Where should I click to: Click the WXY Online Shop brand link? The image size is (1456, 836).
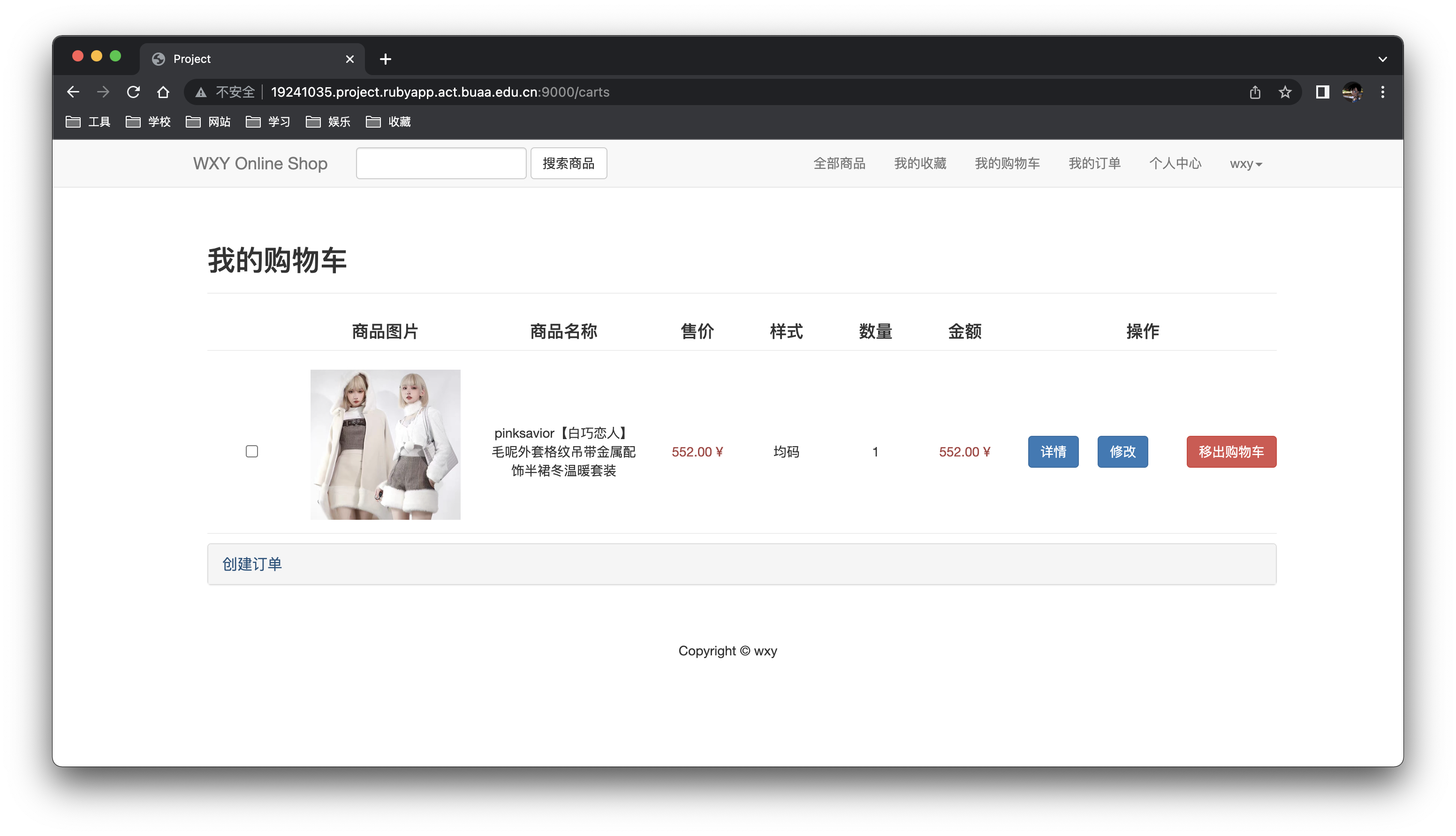pos(260,164)
